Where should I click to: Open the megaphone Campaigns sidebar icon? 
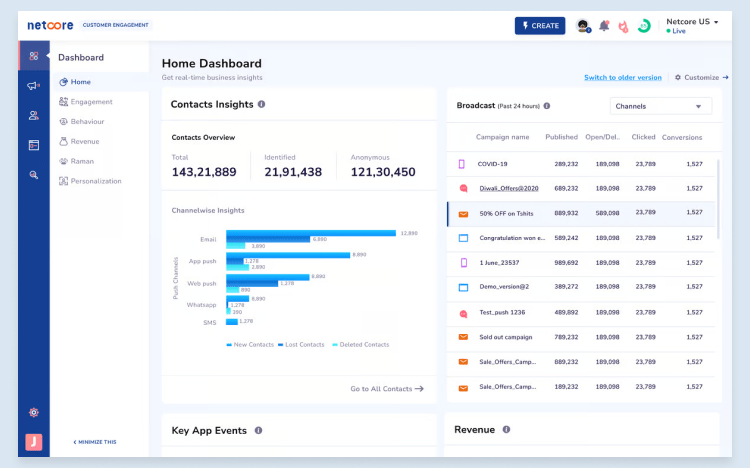click(33, 86)
